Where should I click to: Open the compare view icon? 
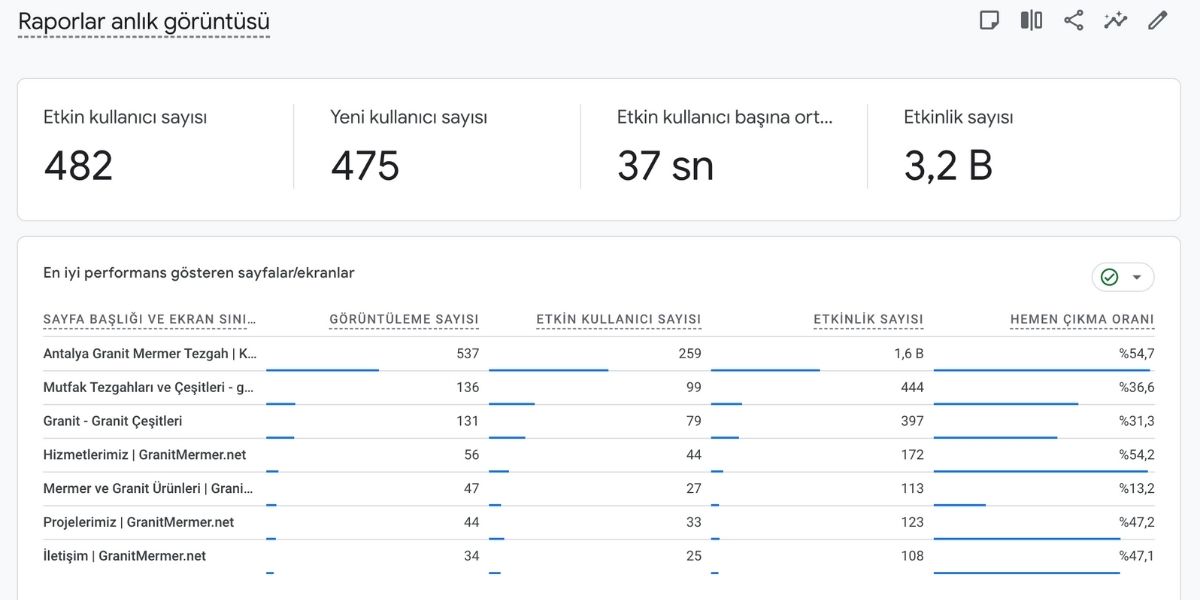coord(1031,21)
